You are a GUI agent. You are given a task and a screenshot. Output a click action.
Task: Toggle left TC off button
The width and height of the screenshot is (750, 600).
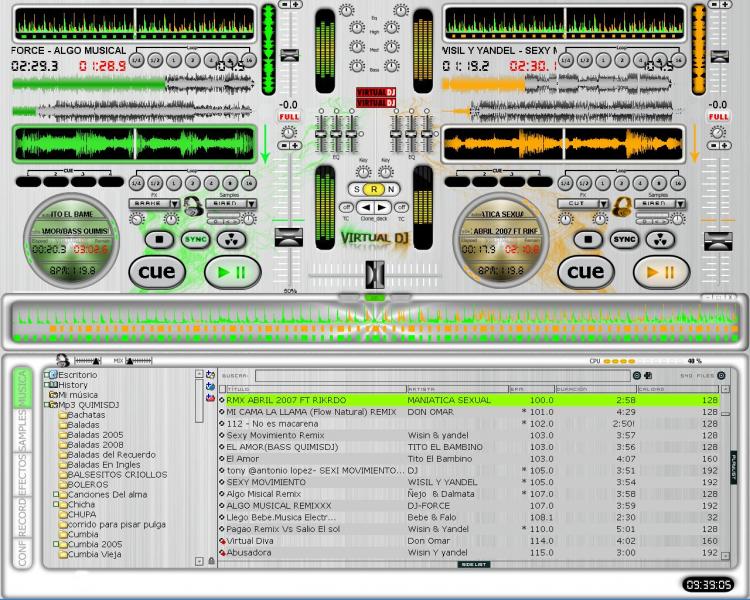[x=346, y=207]
